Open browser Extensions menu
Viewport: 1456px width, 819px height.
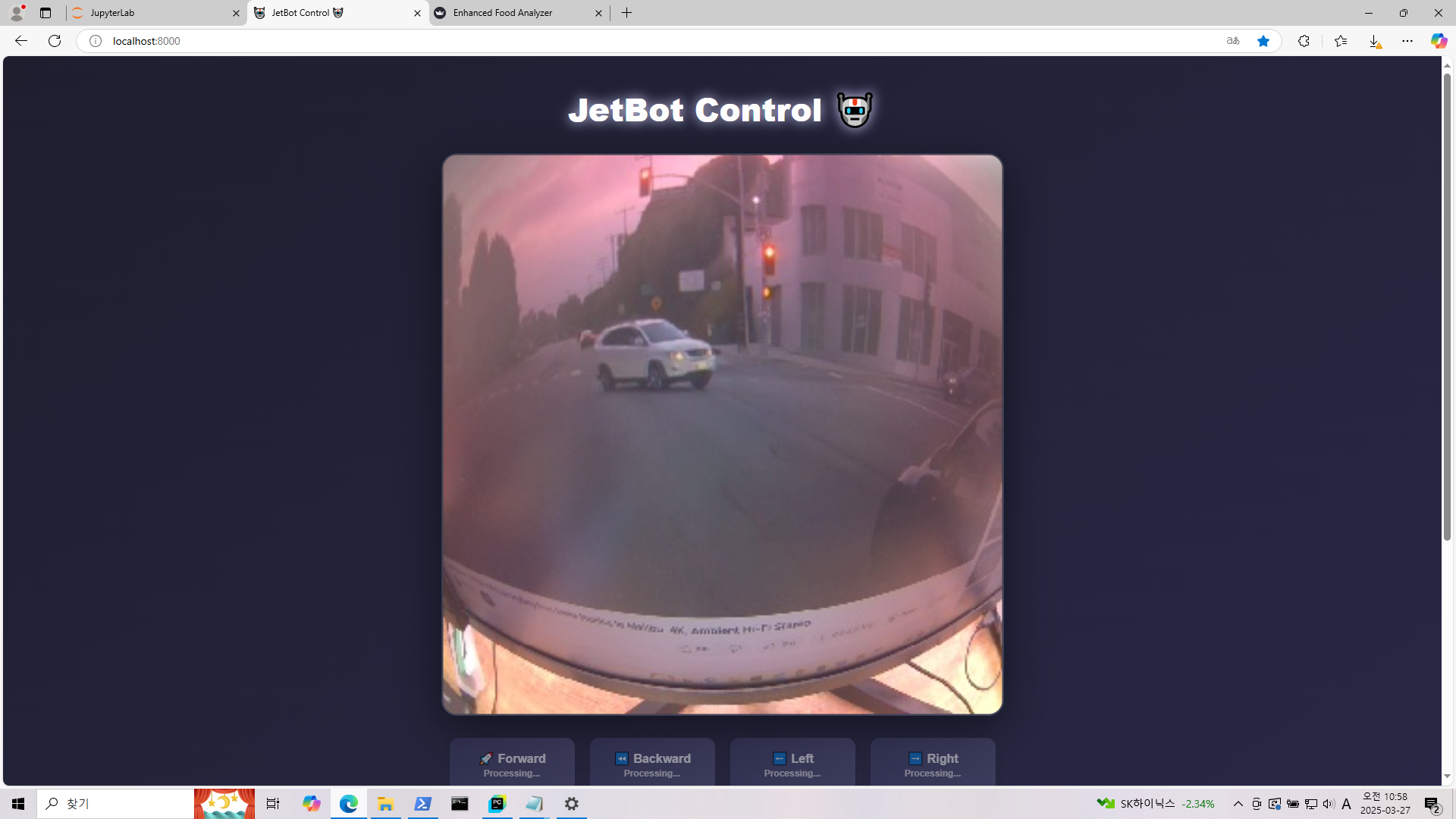[1304, 41]
